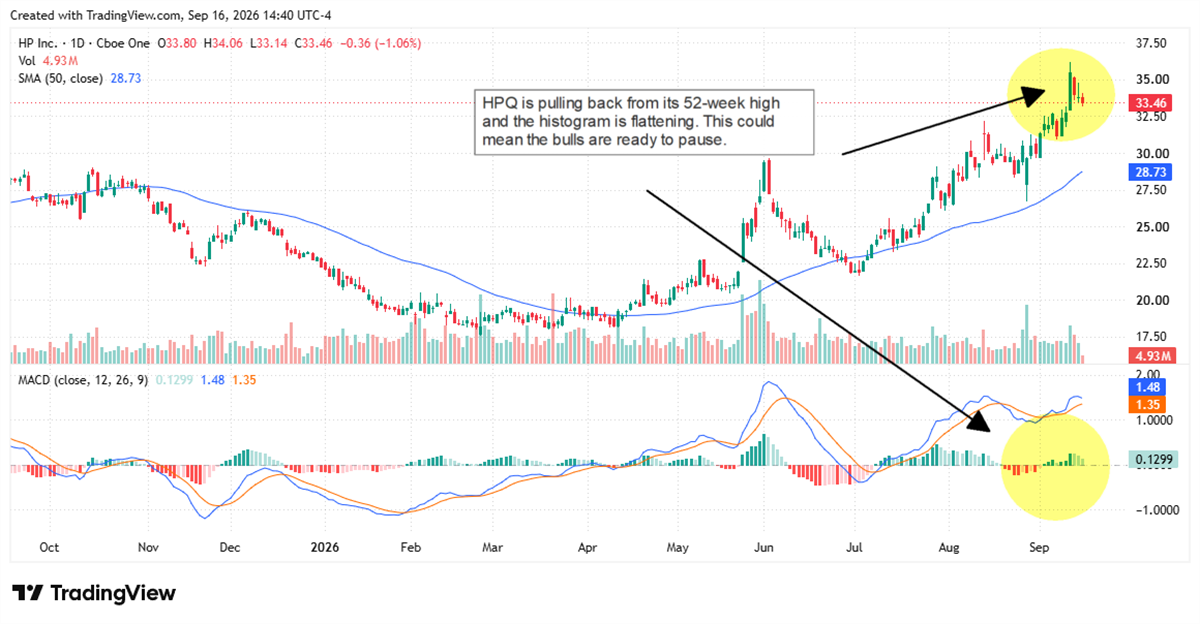Click the Jul label on time axis
The height and width of the screenshot is (624, 1200).
point(855,548)
